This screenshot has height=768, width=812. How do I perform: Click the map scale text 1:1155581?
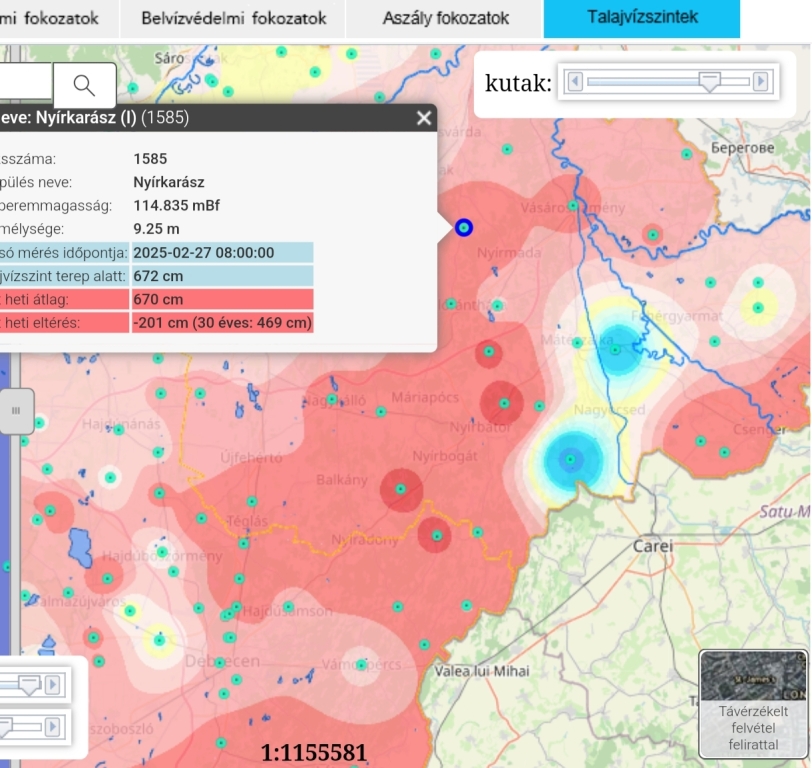coord(314,752)
